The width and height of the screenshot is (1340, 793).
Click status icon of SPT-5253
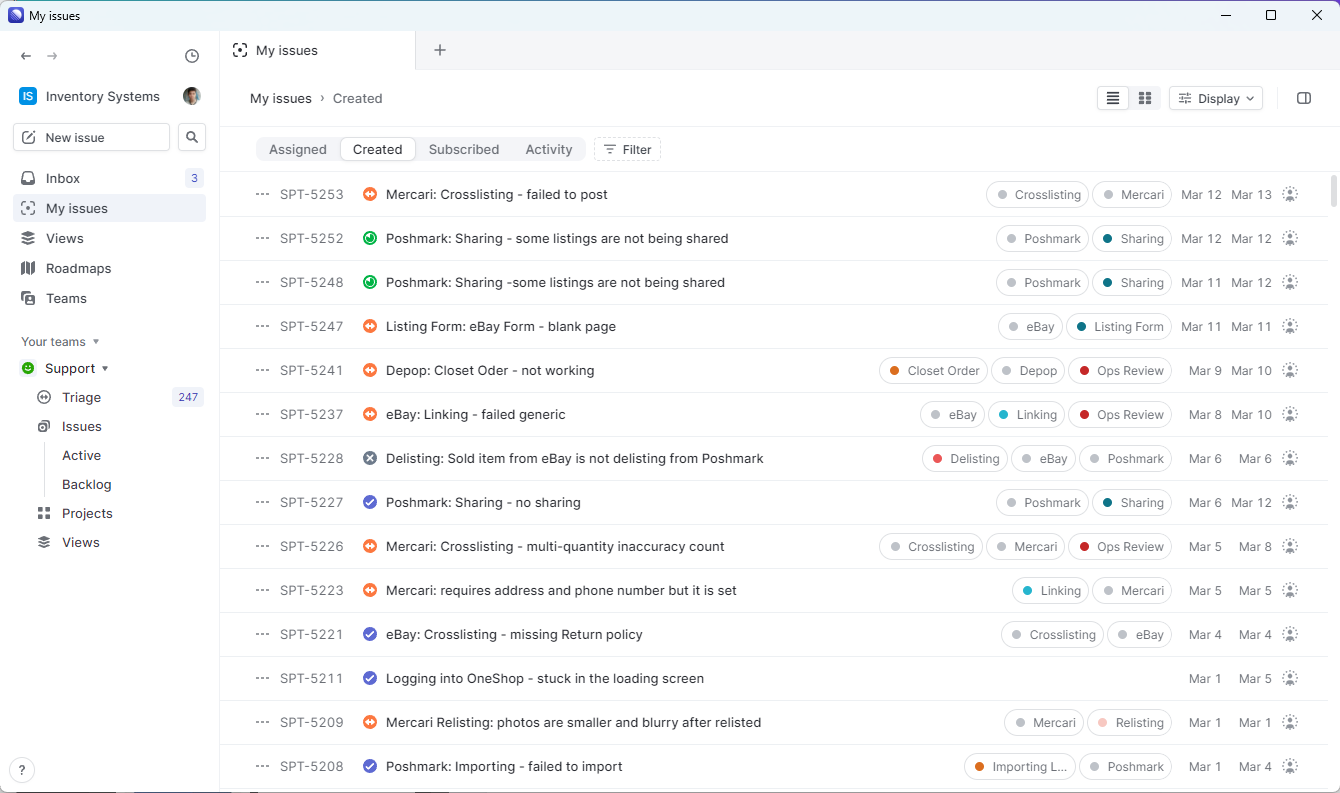pos(370,195)
